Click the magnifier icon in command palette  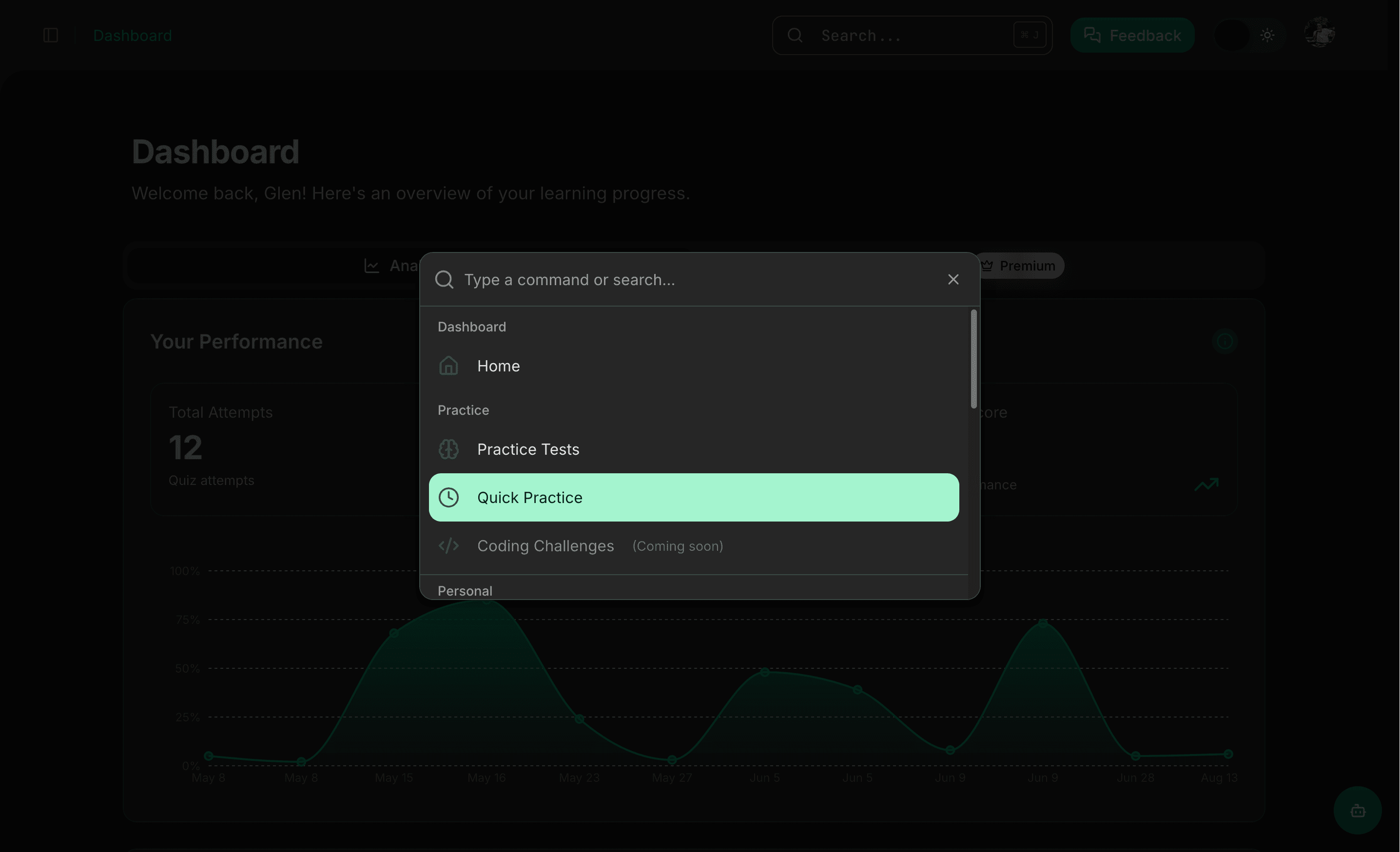click(x=444, y=279)
